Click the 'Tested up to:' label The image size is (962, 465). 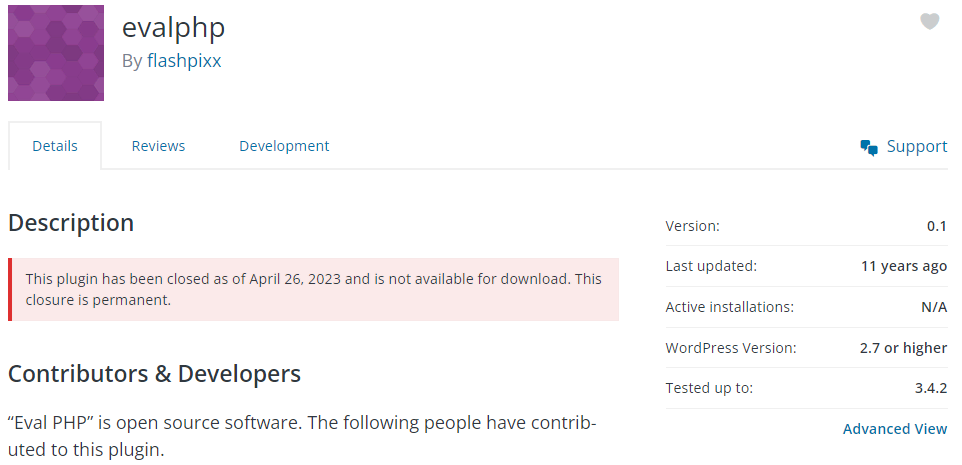tap(709, 388)
